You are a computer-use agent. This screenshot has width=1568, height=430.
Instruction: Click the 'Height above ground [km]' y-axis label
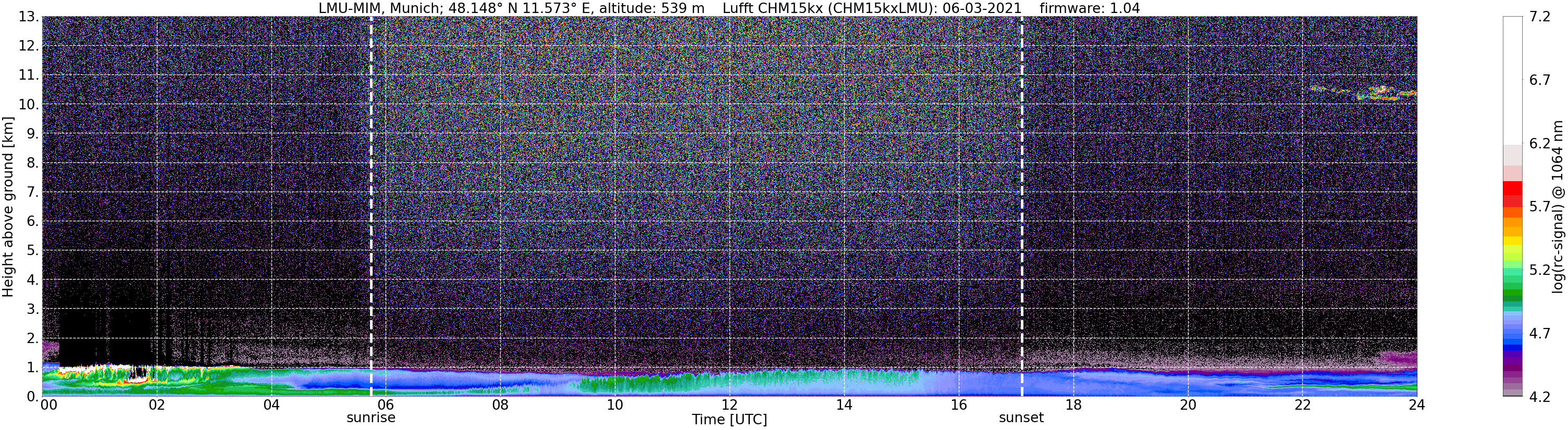coord(8,207)
